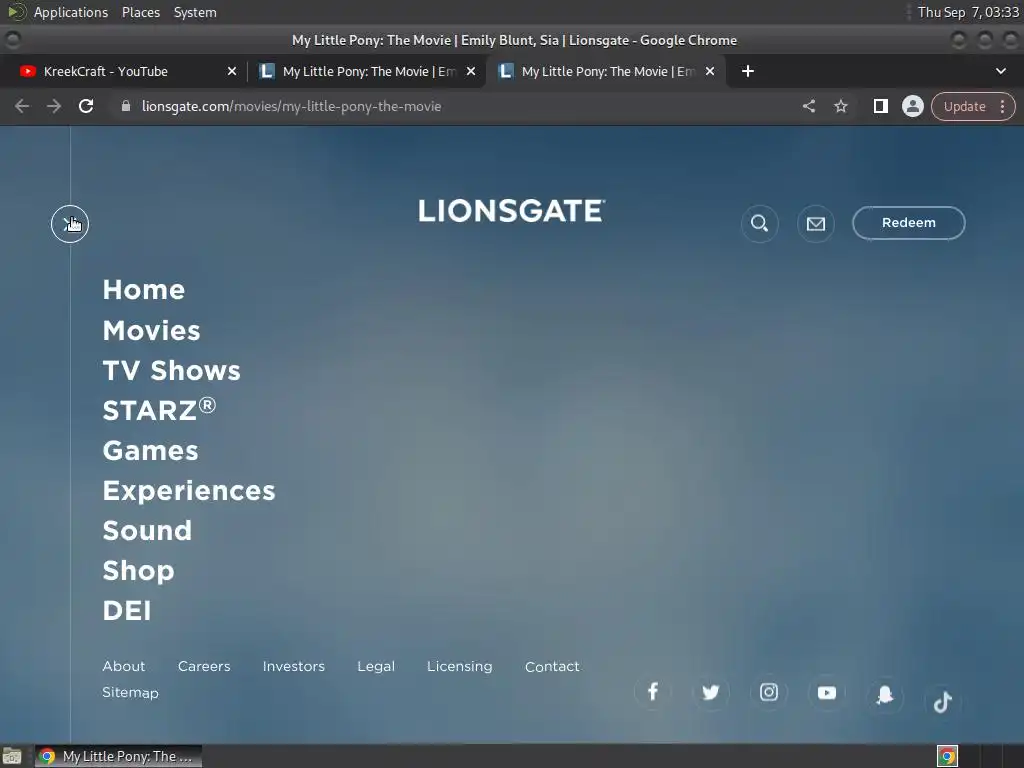Go back with the browser back arrow
The image size is (1024, 768).
[22, 106]
